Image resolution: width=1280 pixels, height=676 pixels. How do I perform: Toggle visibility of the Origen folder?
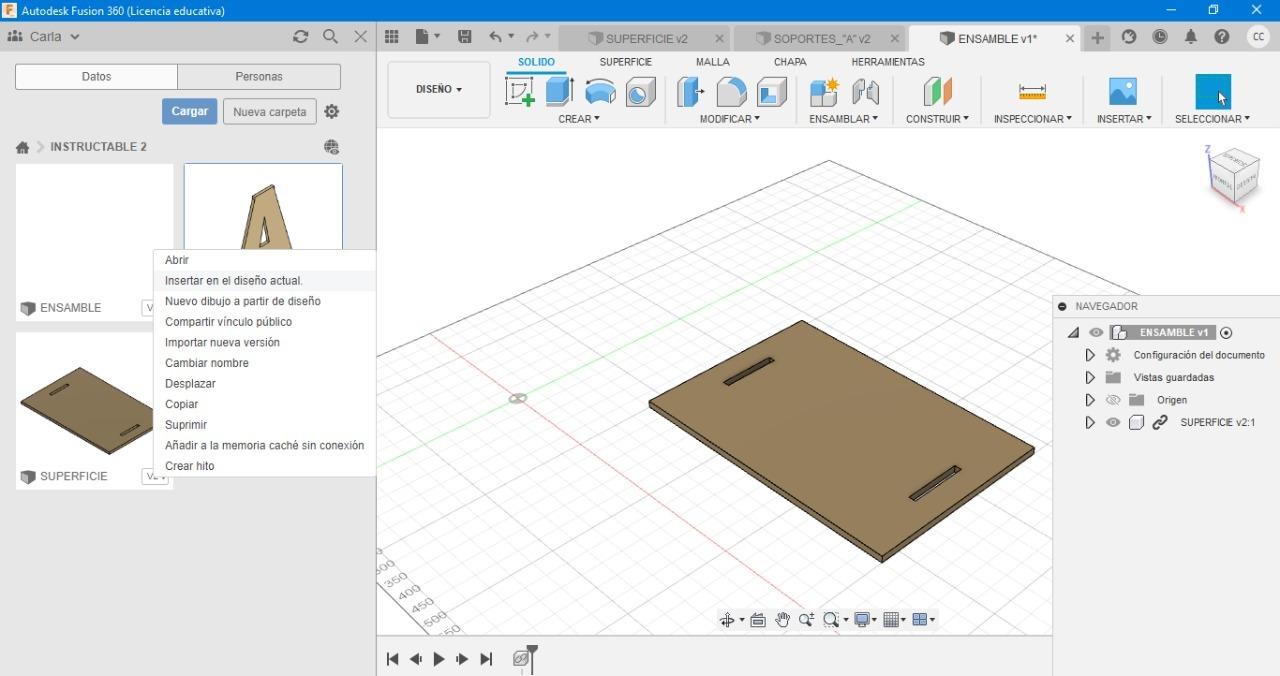click(x=1113, y=400)
